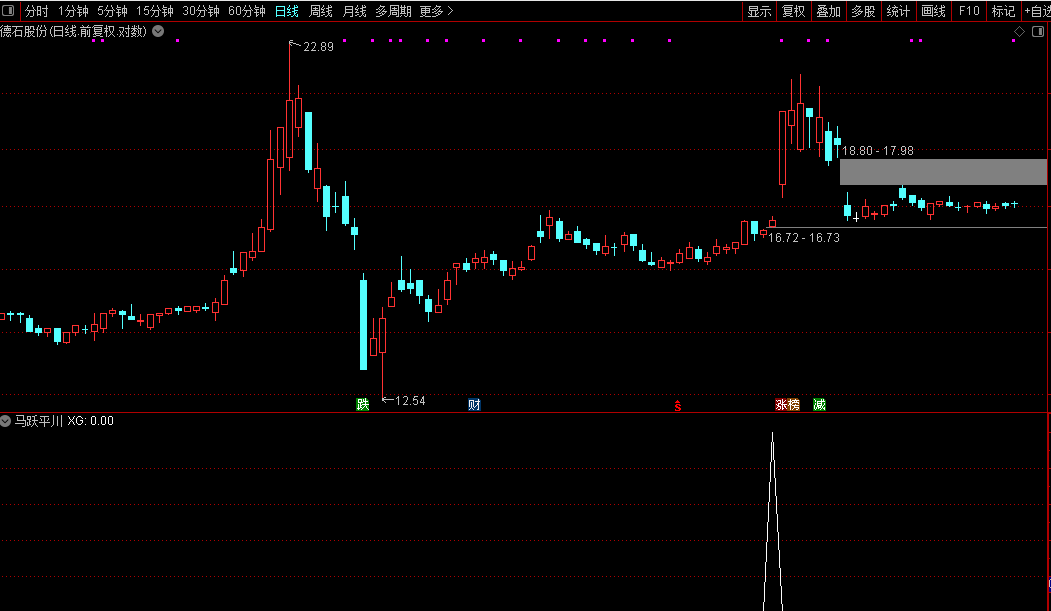Click the diamond icon near the chart corner

[x=1019, y=31]
